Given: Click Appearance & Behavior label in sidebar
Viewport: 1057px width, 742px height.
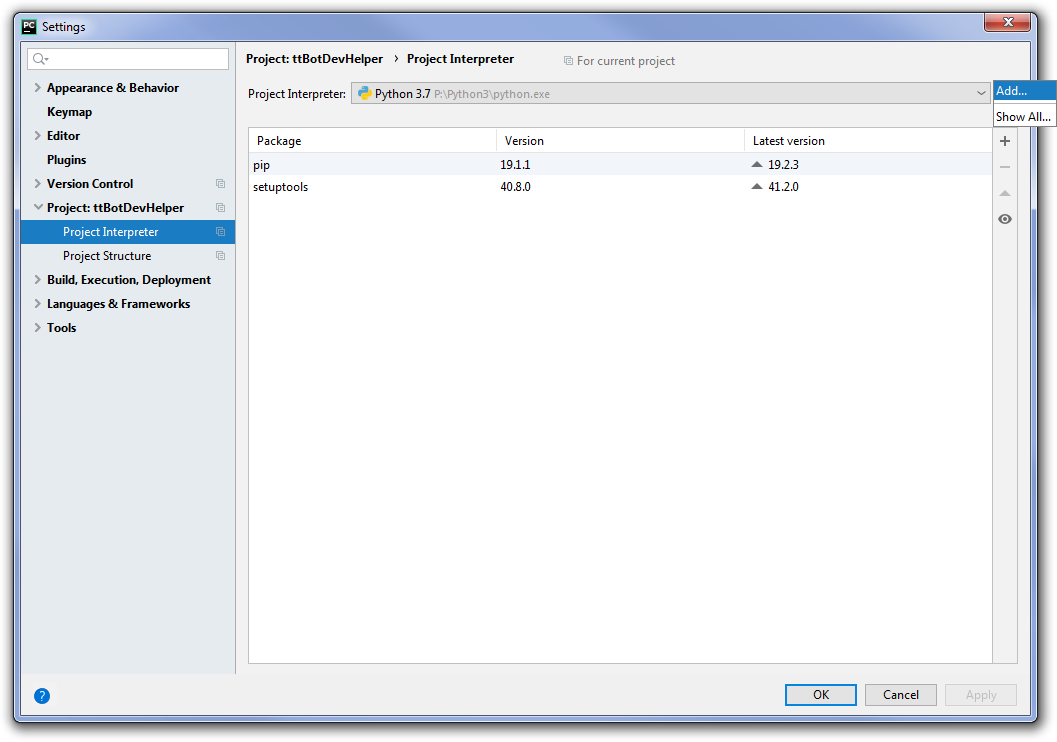Looking at the screenshot, I should click(113, 88).
